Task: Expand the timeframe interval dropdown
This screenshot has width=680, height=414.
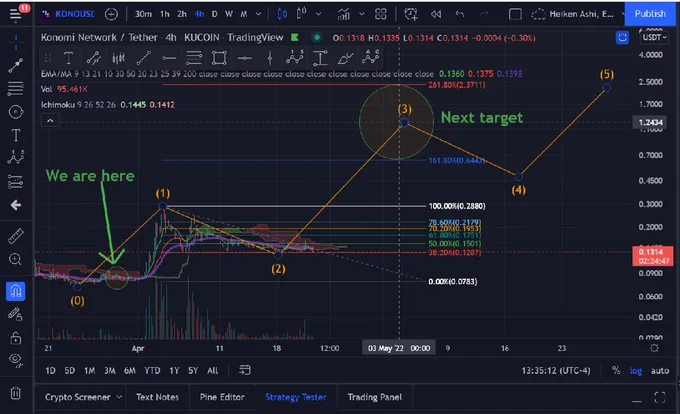Action: point(258,14)
